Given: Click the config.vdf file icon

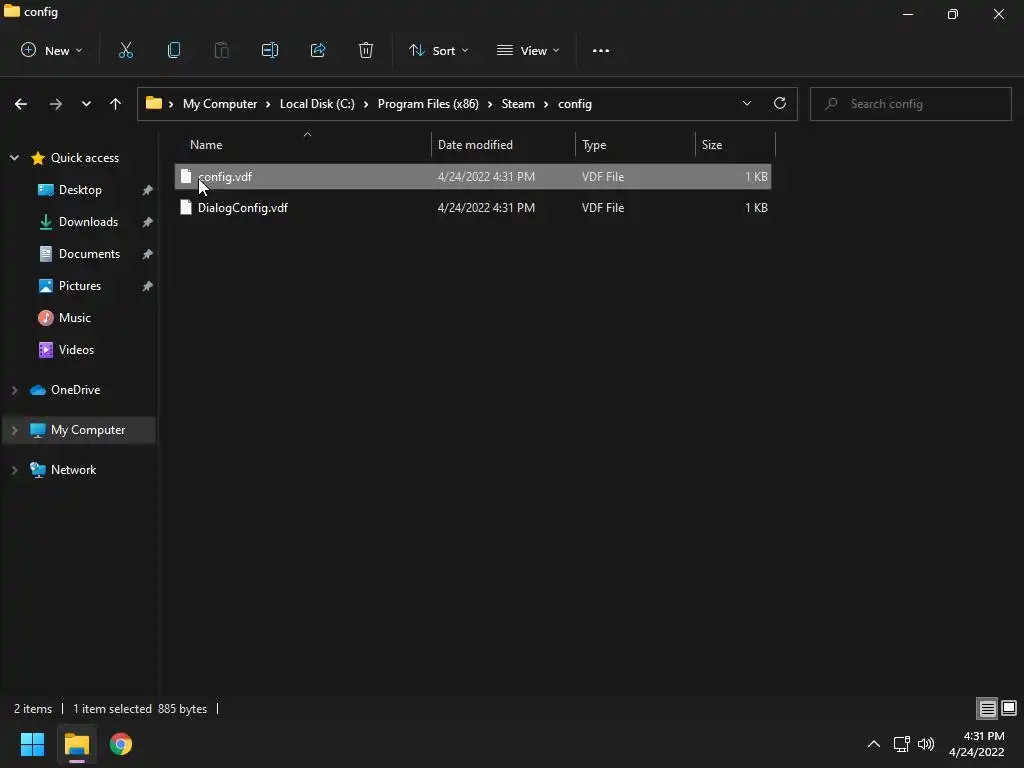Looking at the screenshot, I should [186, 176].
